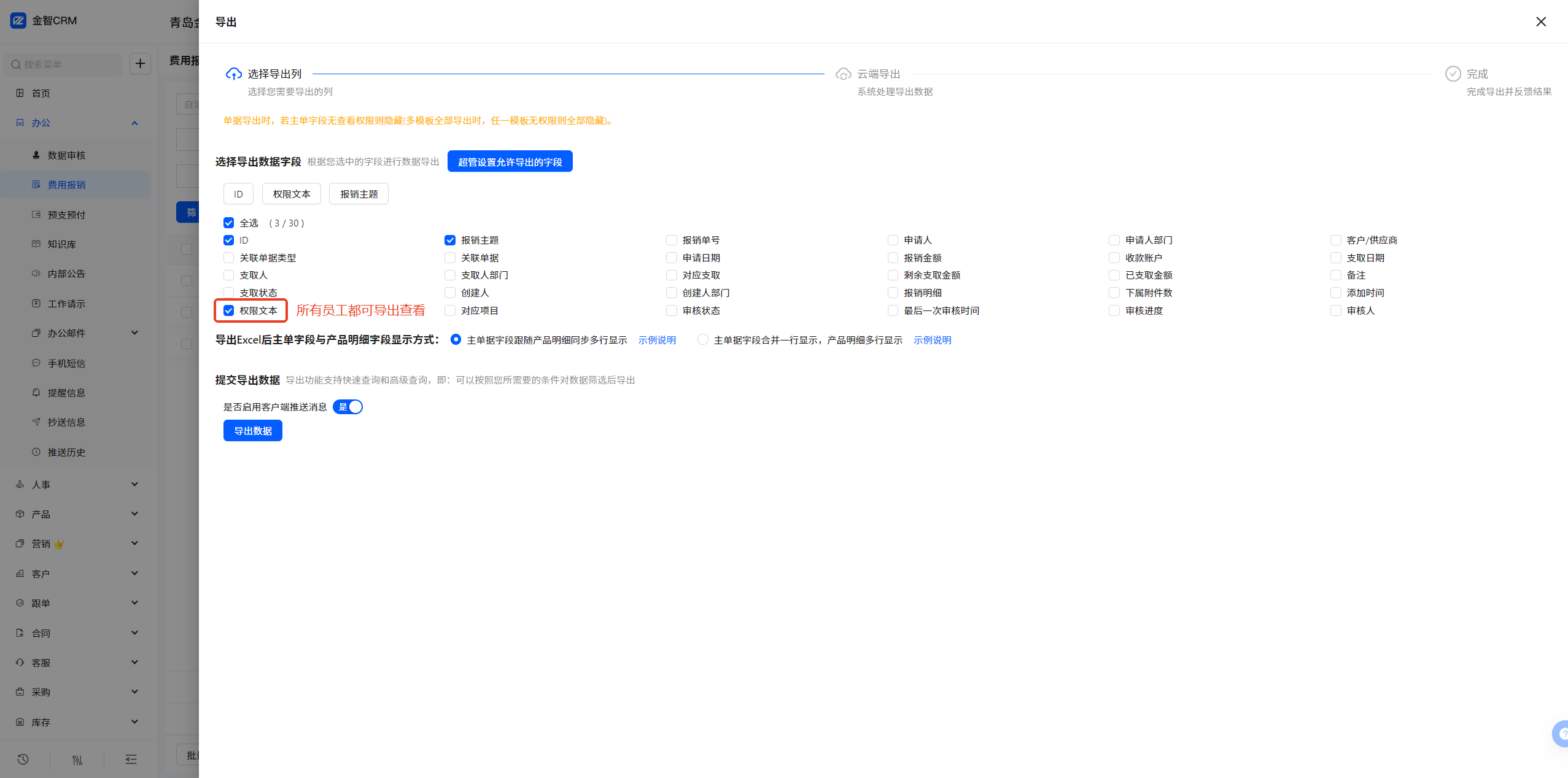Select 主单据字段合并一行显示 radio option
1568x778 pixels.
pos(703,339)
